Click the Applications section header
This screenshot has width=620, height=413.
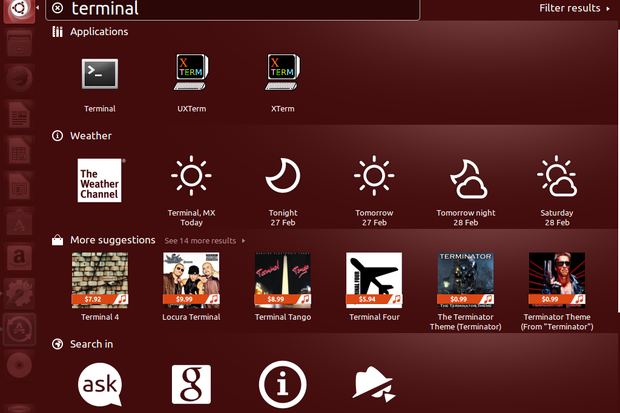[90, 32]
